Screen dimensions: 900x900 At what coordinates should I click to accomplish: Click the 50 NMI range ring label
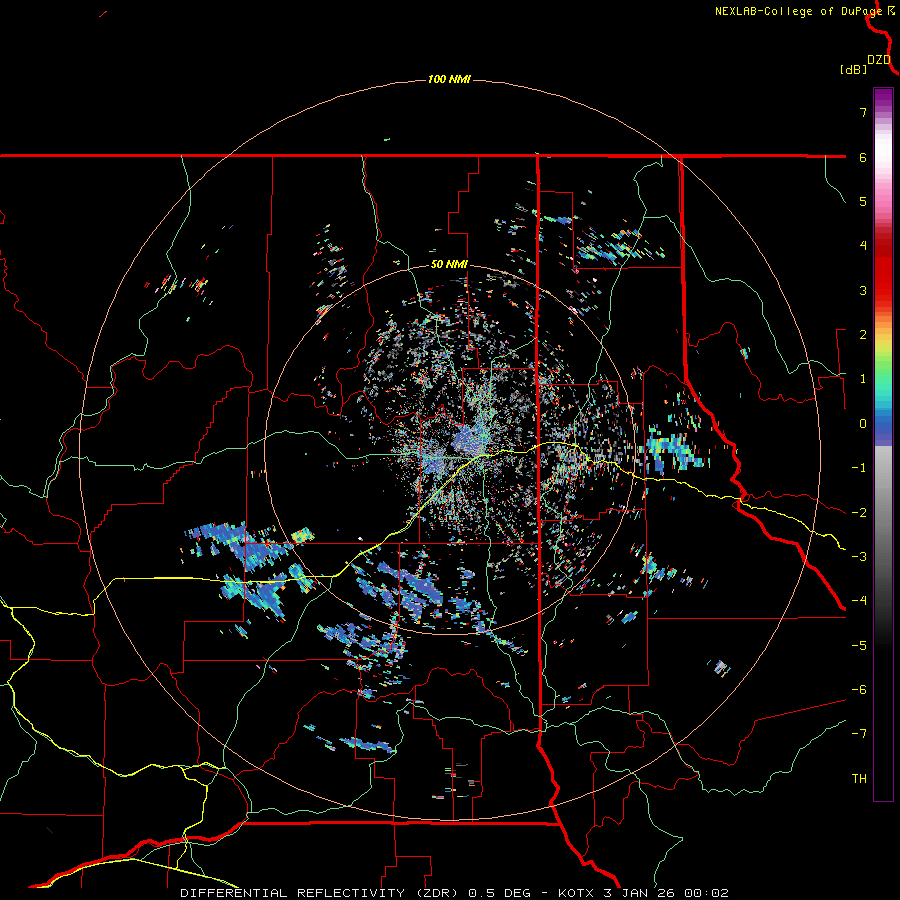pyautogui.click(x=449, y=265)
